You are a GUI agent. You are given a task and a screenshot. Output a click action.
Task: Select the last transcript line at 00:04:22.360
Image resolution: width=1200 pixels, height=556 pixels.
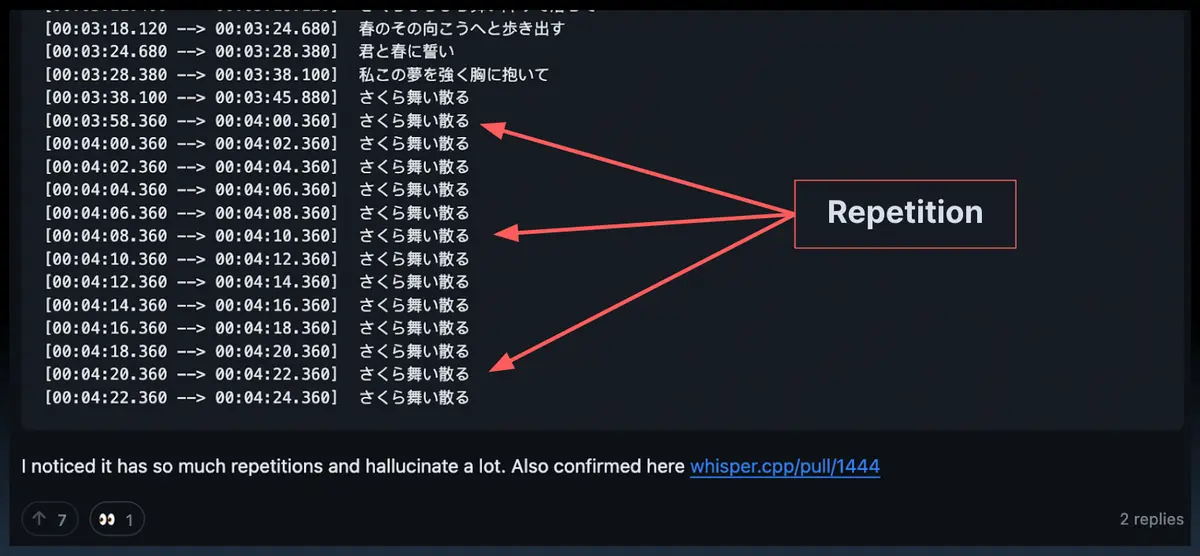[x=257, y=398]
